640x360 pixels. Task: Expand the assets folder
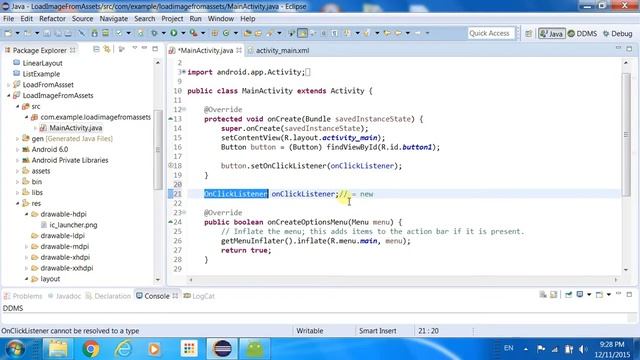[x=18, y=171]
